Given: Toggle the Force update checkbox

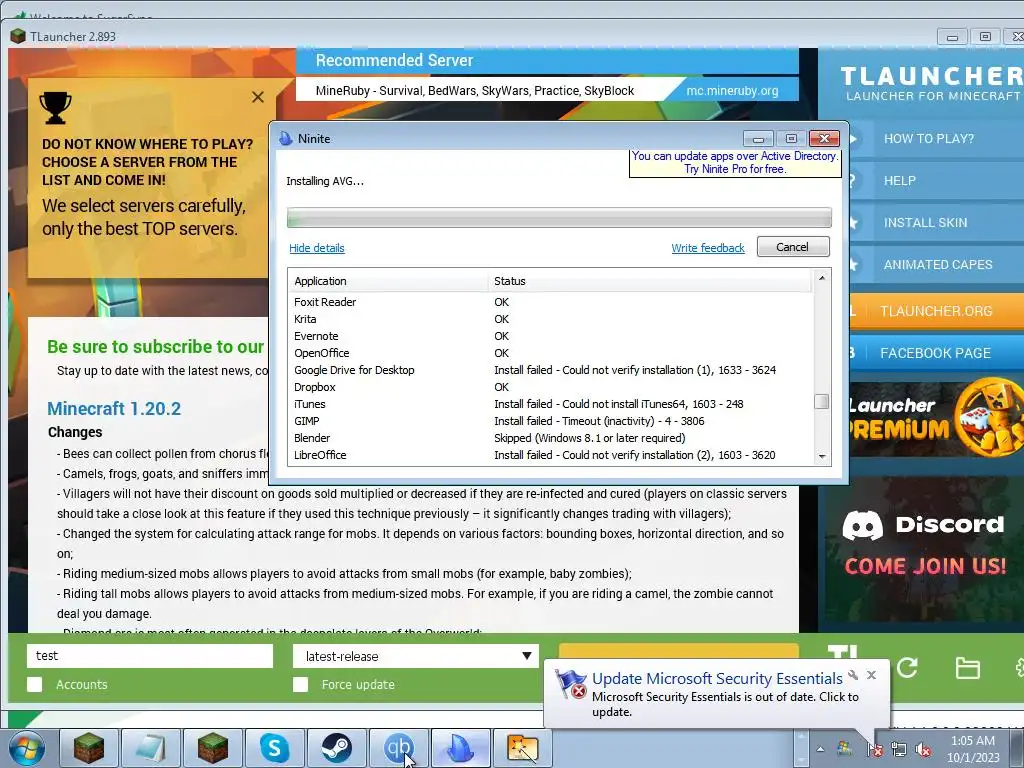Looking at the screenshot, I should pos(300,684).
